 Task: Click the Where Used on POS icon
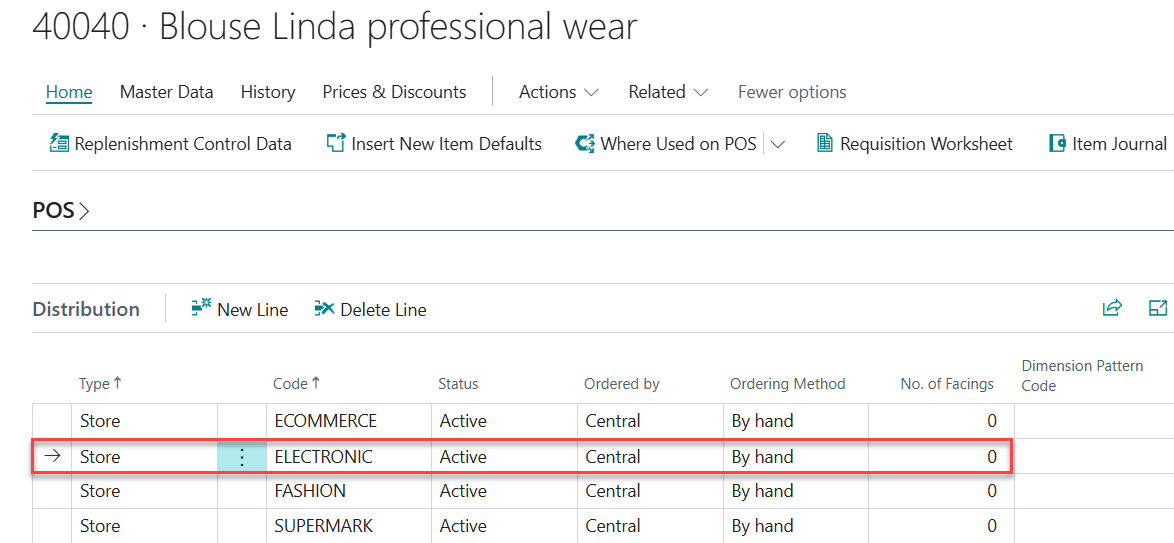click(585, 144)
